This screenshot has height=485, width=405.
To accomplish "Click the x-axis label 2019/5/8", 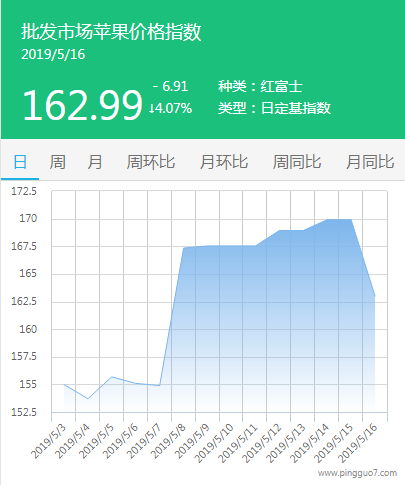I will pos(168,440).
